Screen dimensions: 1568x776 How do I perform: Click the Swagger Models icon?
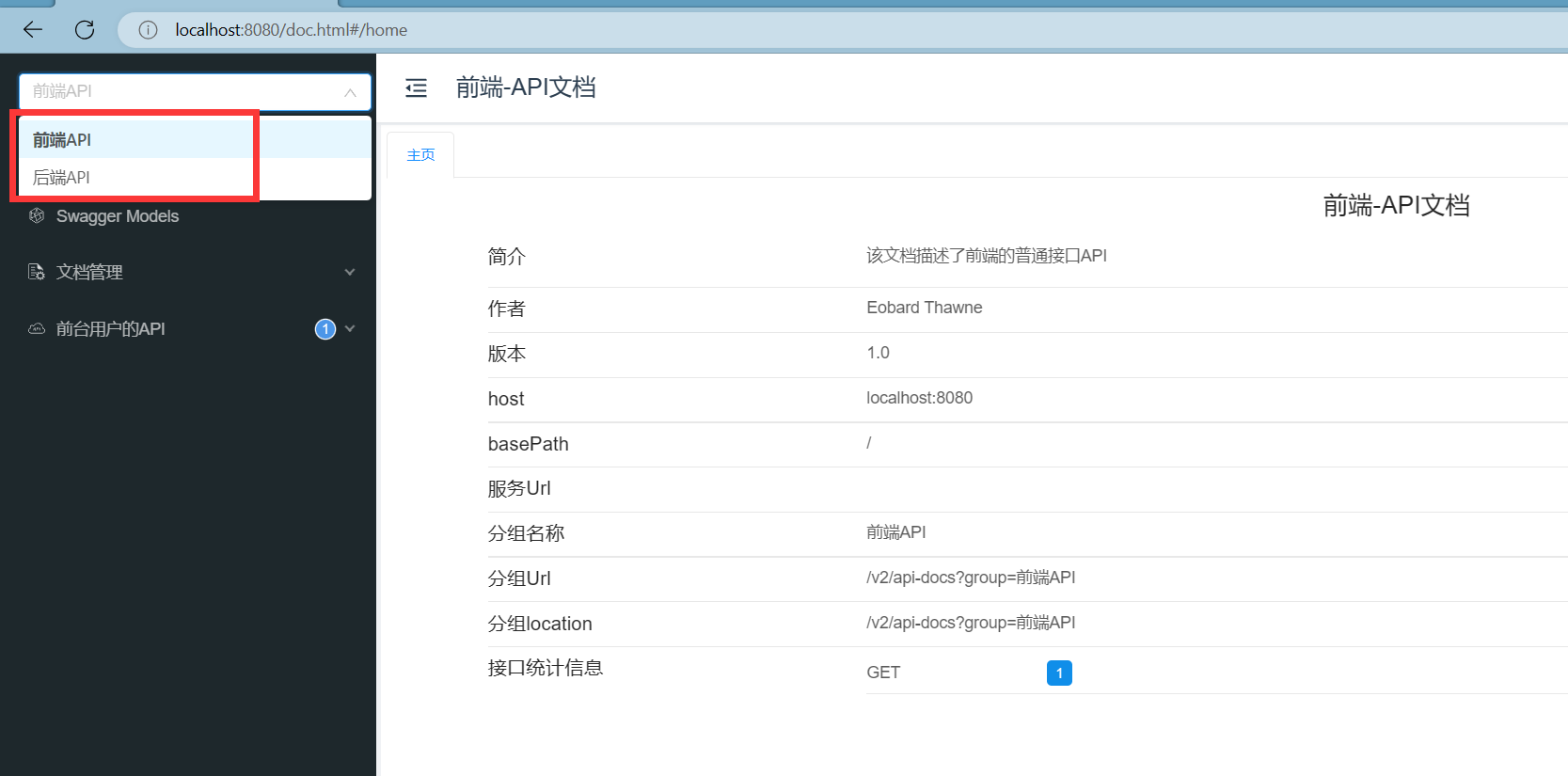37,216
